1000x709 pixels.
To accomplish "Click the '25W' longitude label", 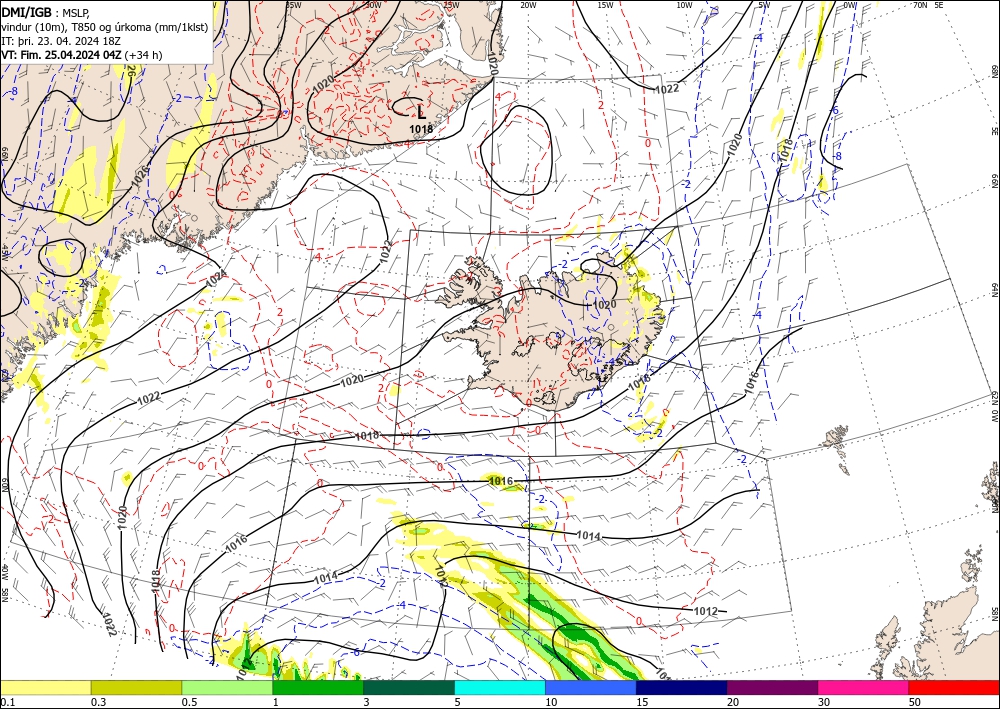I will [x=451, y=5].
